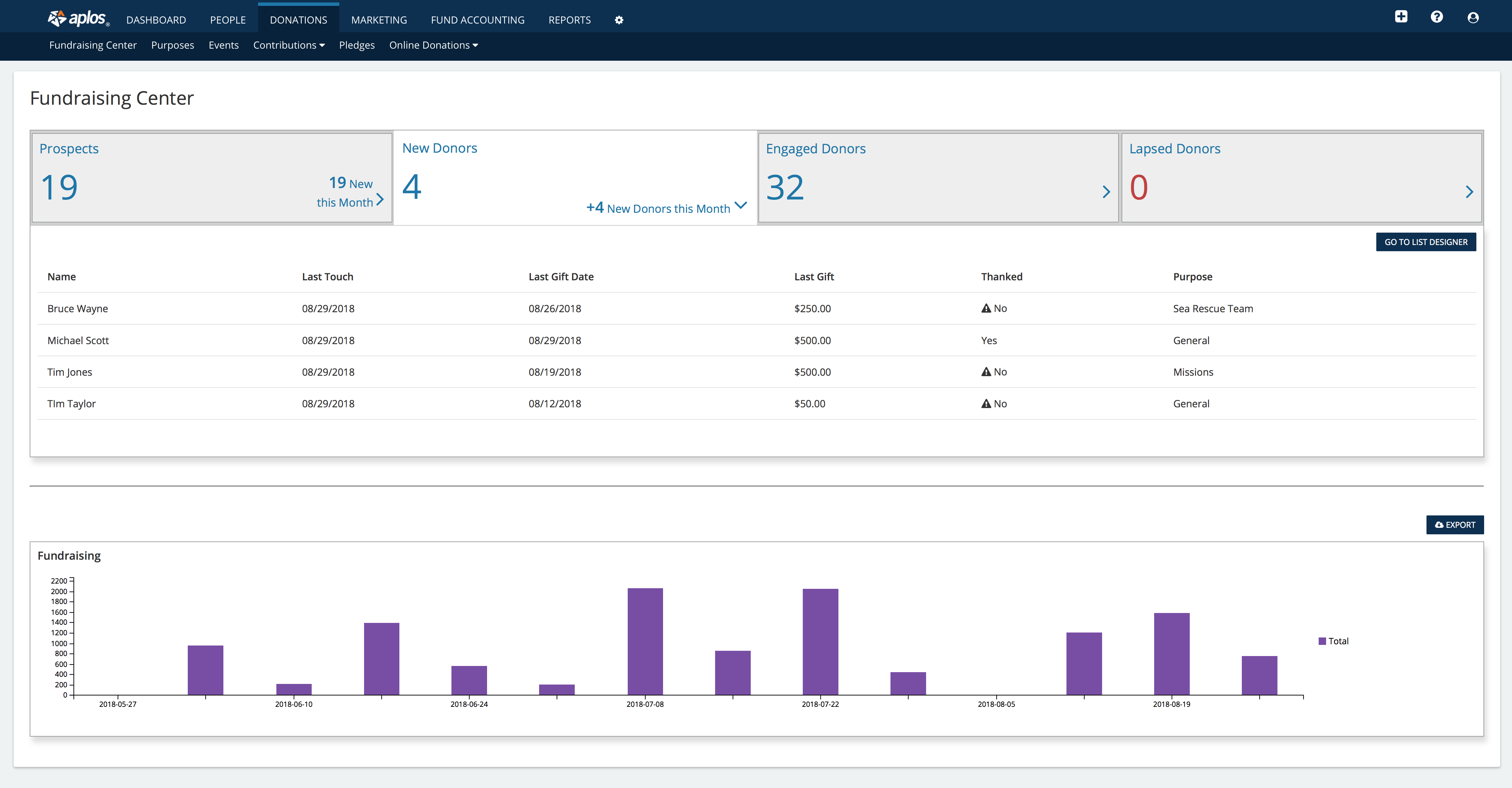Switch to the Fund Accounting tab
Screen dimensions: 1512x788
[x=477, y=20]
